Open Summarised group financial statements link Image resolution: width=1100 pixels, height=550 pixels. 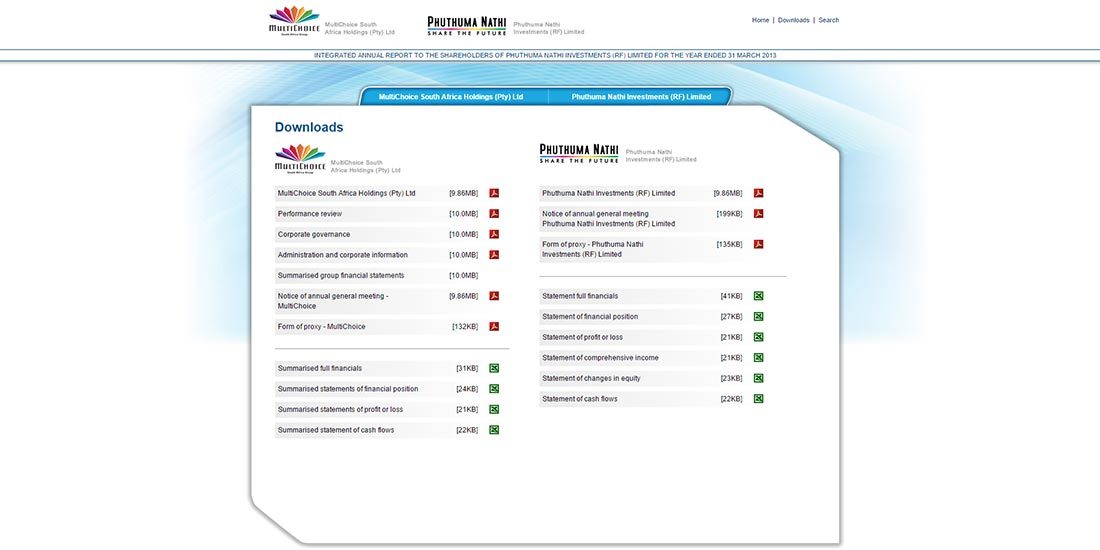point(341,276)
